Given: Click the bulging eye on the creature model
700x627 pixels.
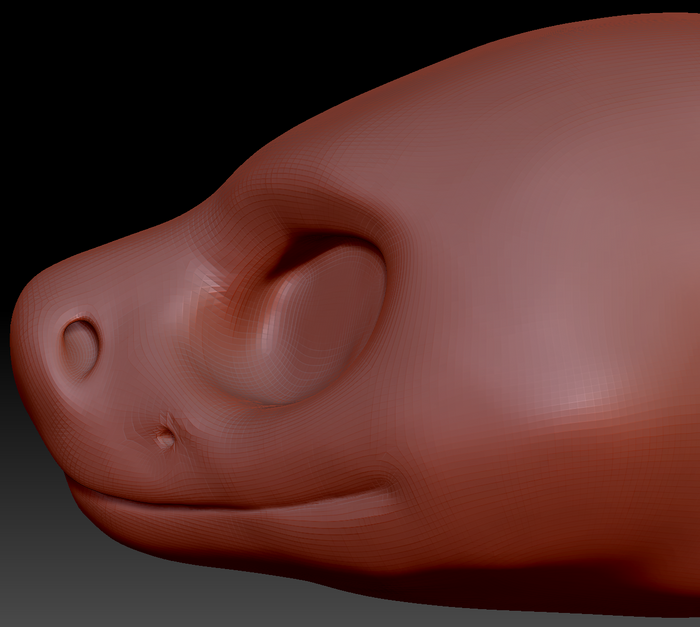Looking at the screenshot, I should pos(321,324).
